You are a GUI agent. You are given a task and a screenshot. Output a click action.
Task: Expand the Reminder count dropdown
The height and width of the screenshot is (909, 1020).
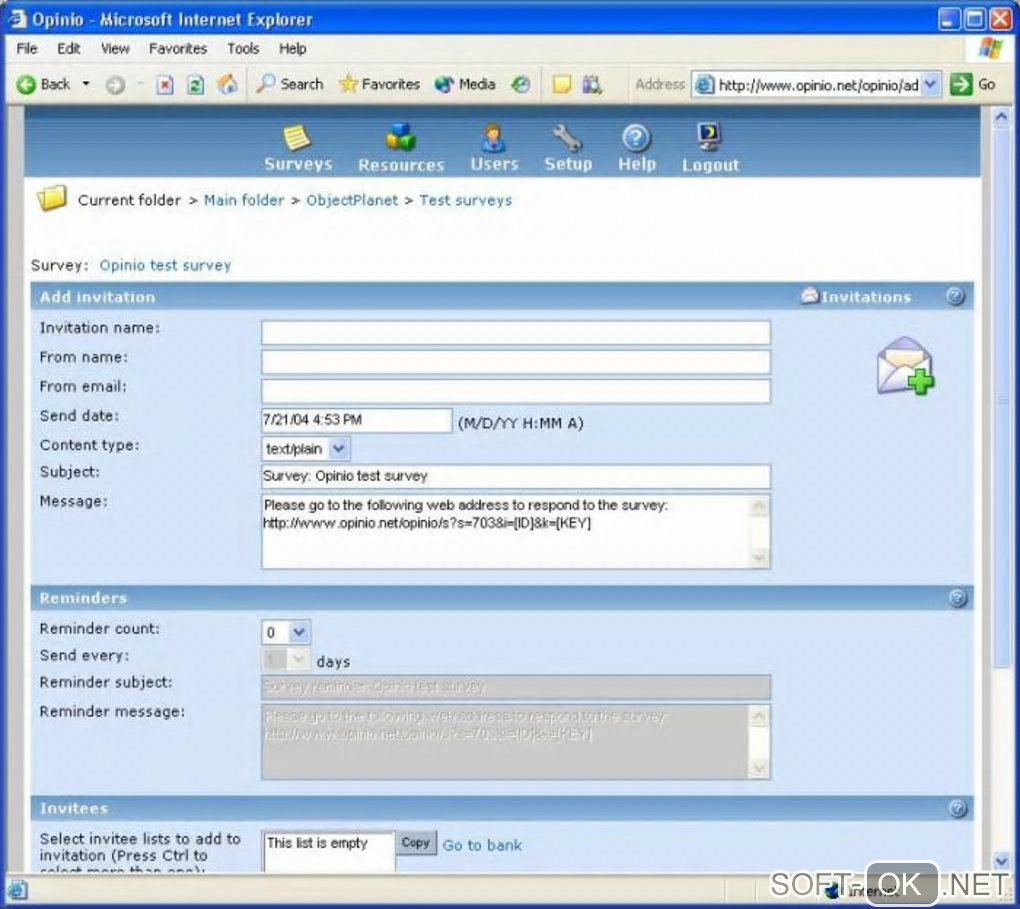299,632
